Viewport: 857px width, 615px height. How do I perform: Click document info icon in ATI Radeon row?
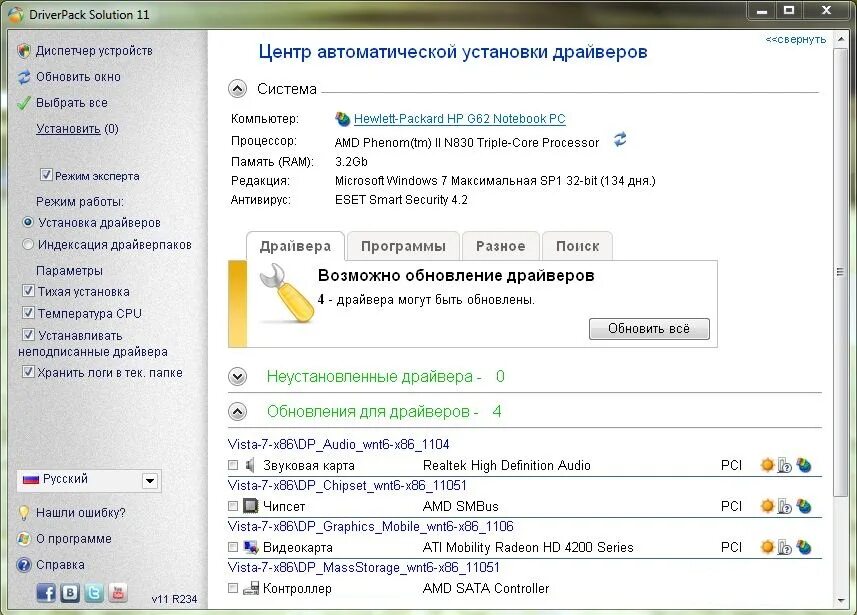pyautogui.click(x=785, y=548)
